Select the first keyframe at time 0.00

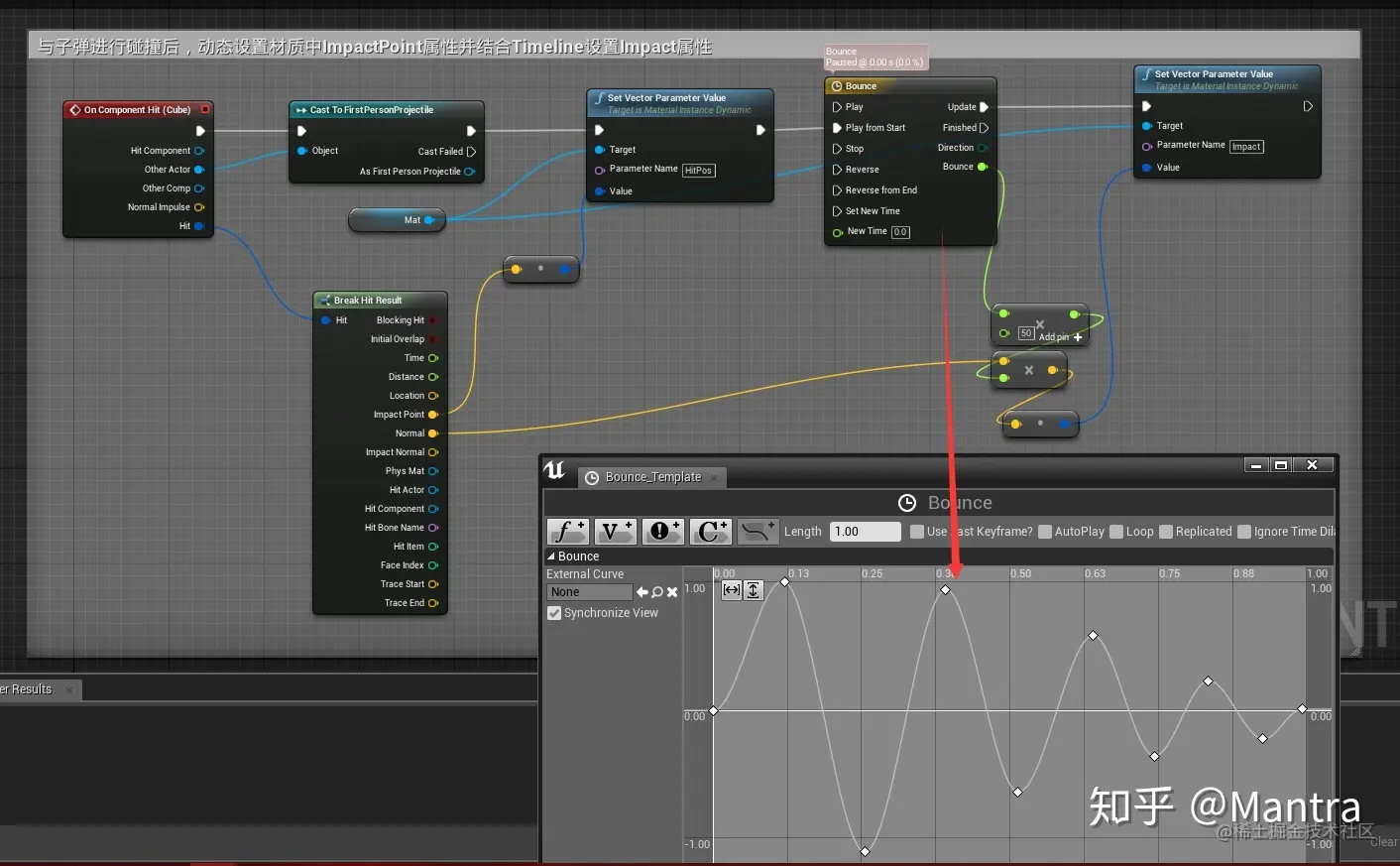pos(713,710)
